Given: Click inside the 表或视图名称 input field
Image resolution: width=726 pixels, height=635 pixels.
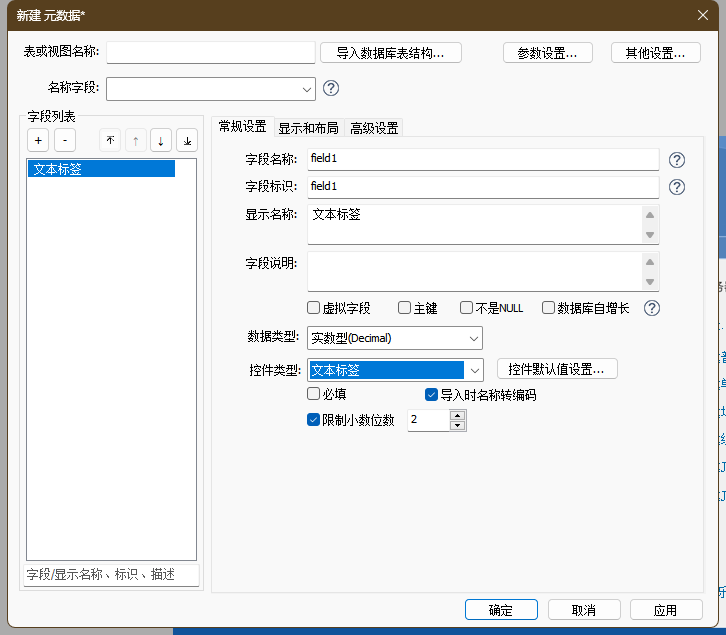Looking at the screenshot, I should click(x=210, y=53).
